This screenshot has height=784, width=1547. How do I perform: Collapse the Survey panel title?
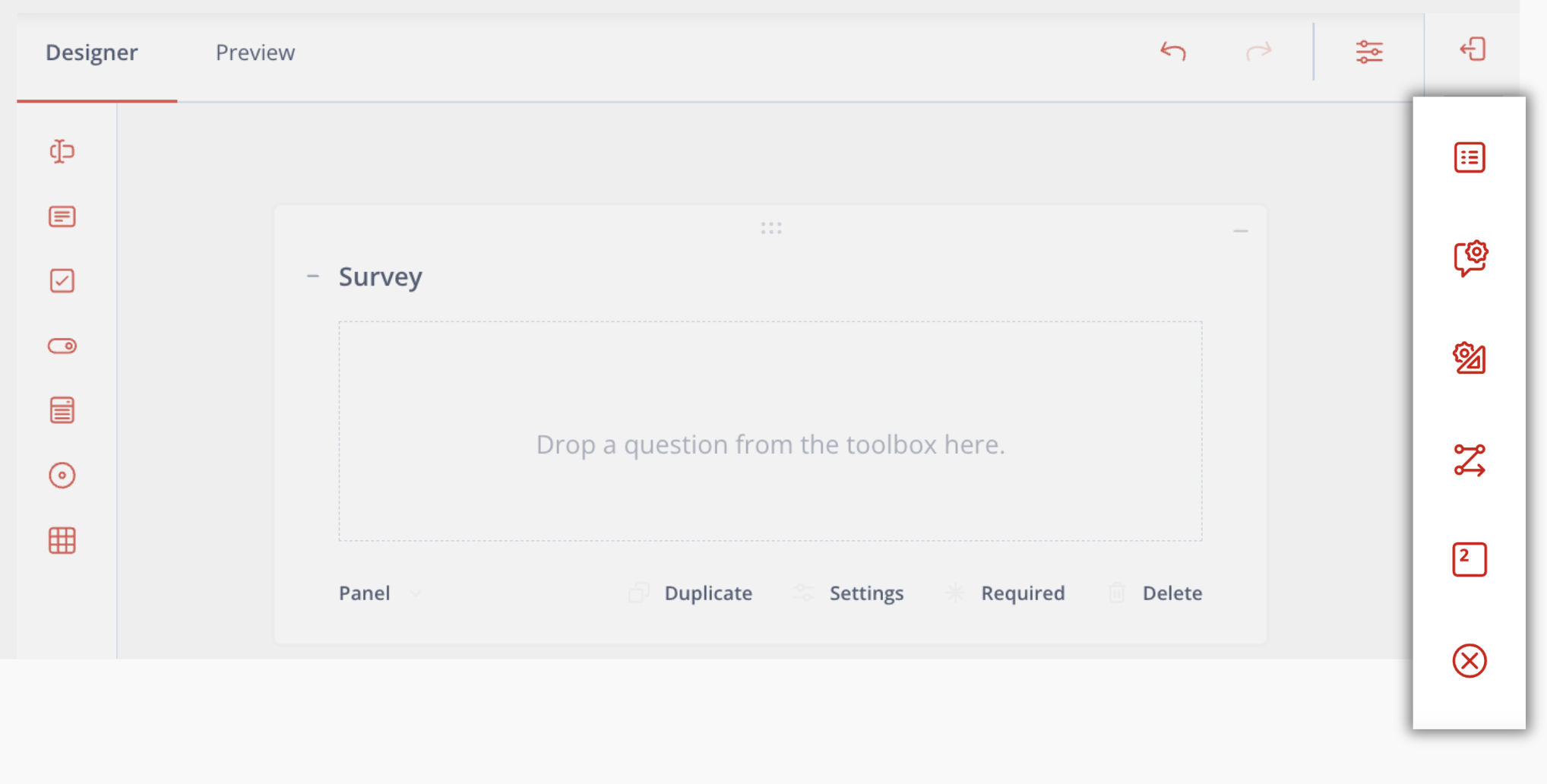tap(313, 277)
